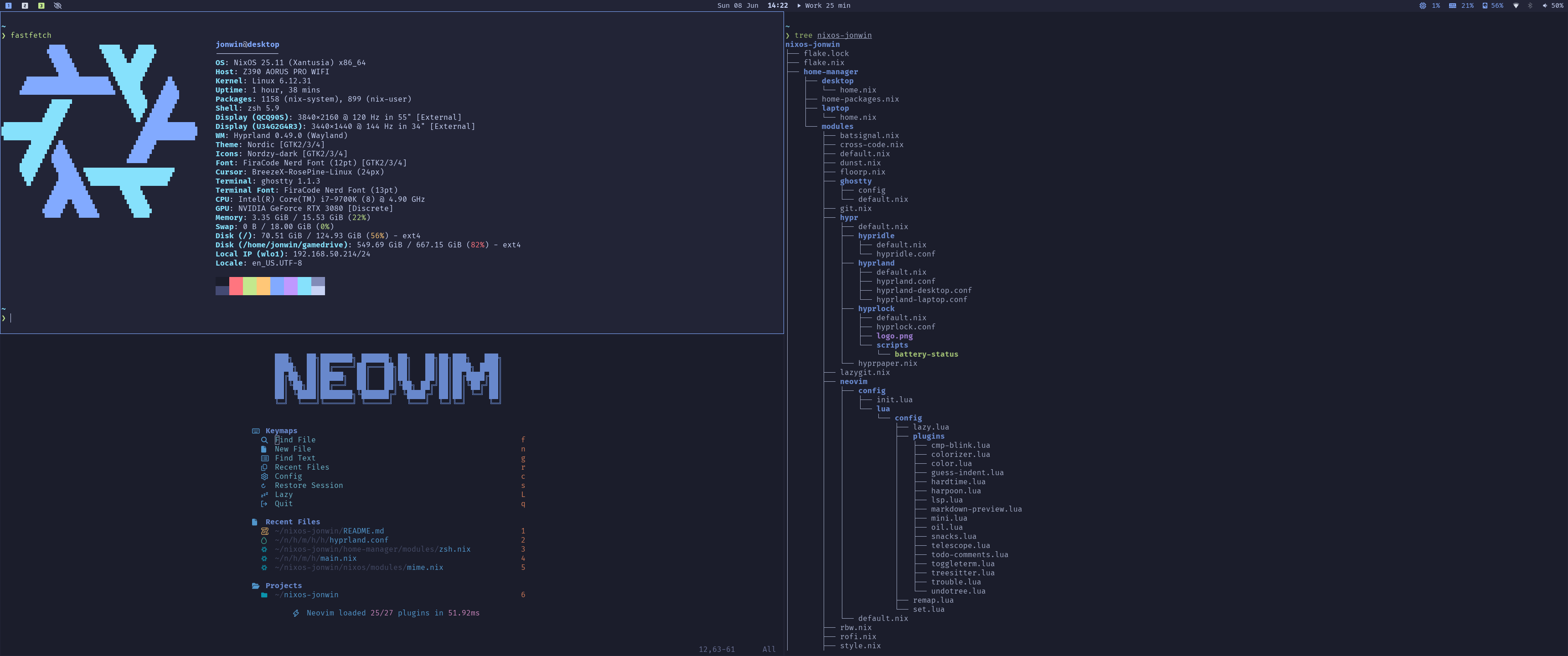Click jonwin@desktop title in fastfetch output
1568x656 pixels.
point(247,45)
